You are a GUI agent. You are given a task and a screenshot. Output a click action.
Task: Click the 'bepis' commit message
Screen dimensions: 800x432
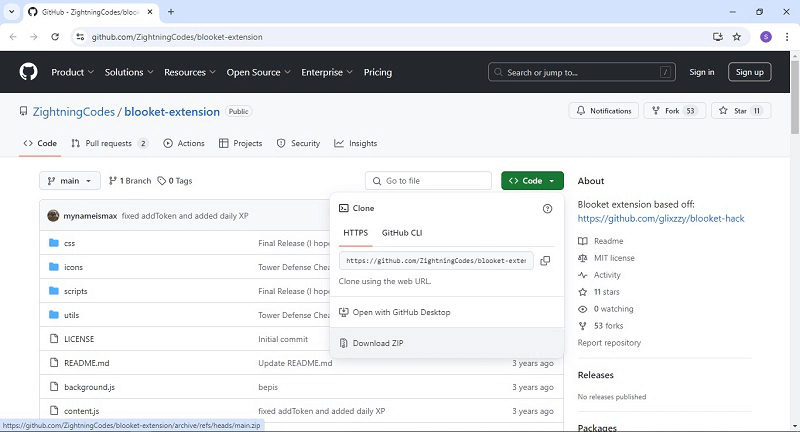pos(268,387)
